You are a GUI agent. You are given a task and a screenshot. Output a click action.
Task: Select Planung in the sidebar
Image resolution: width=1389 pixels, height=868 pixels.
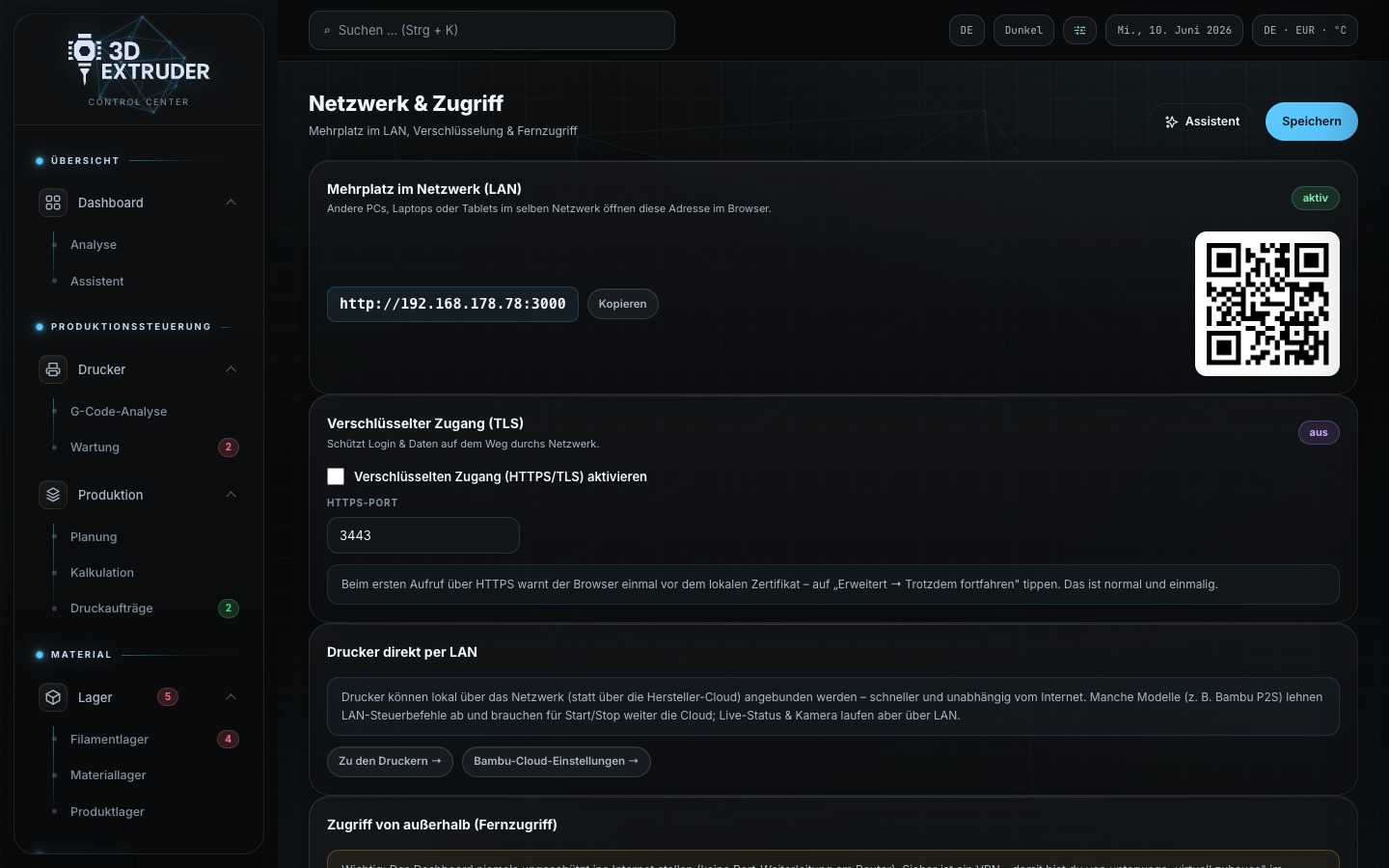click(94, 537)
